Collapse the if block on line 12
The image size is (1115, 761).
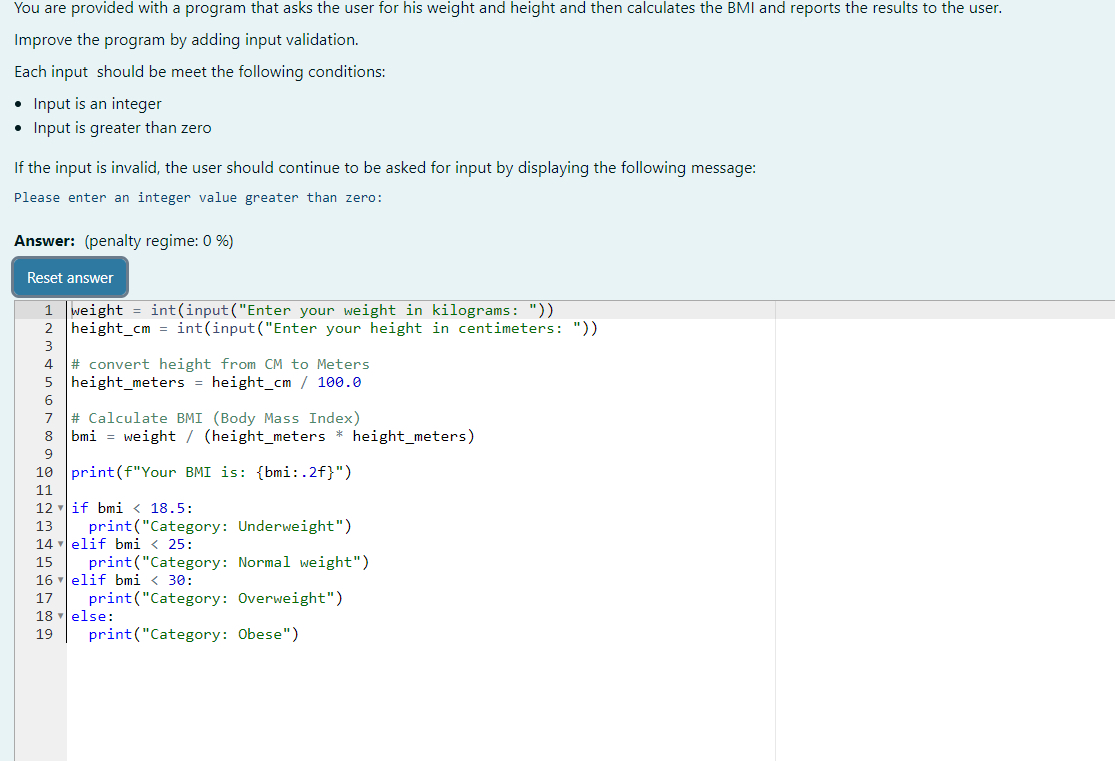(59, 508)
